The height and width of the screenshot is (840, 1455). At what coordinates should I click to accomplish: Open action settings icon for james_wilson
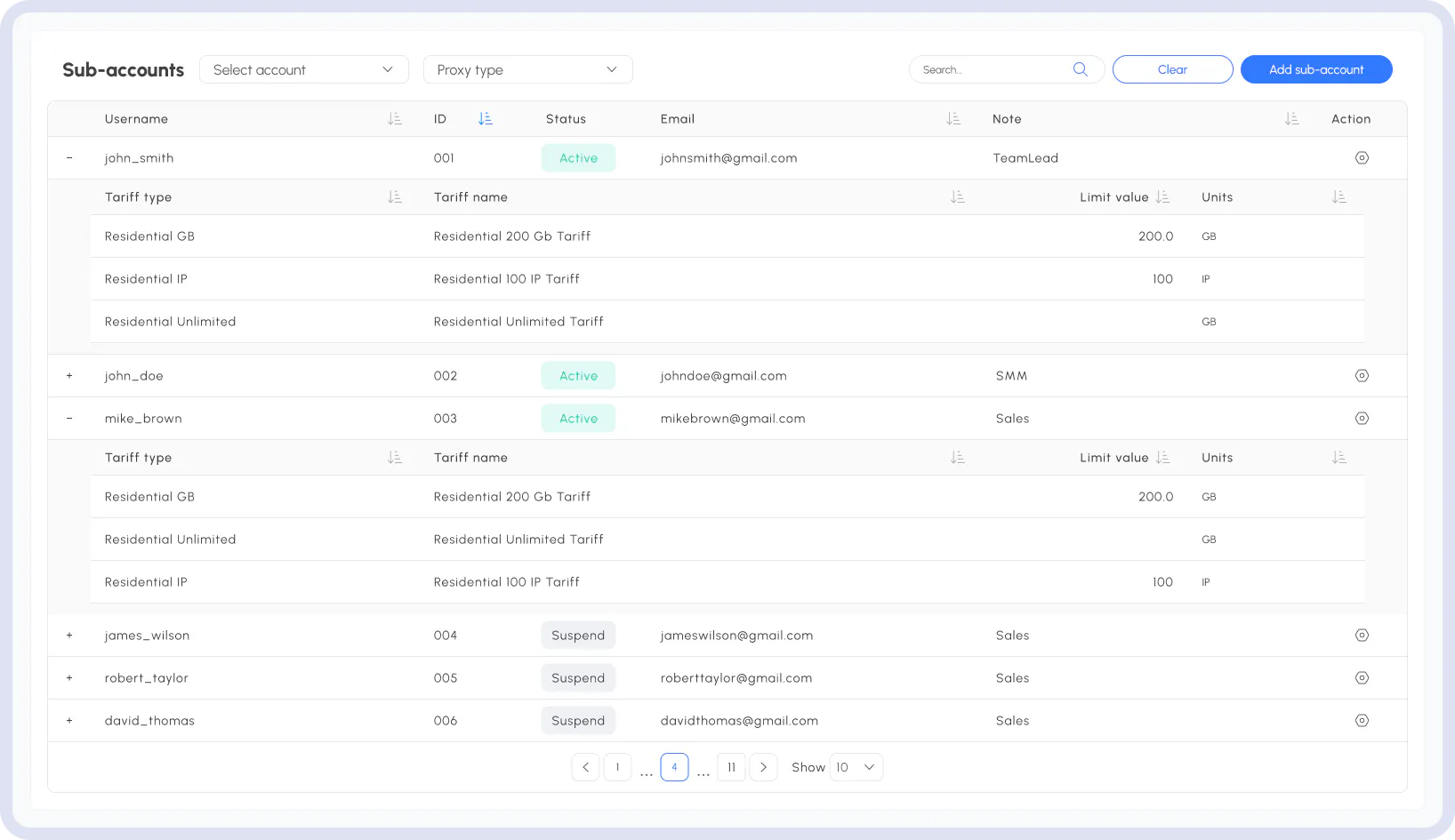pyautogui.click(x=1362, y=636)
